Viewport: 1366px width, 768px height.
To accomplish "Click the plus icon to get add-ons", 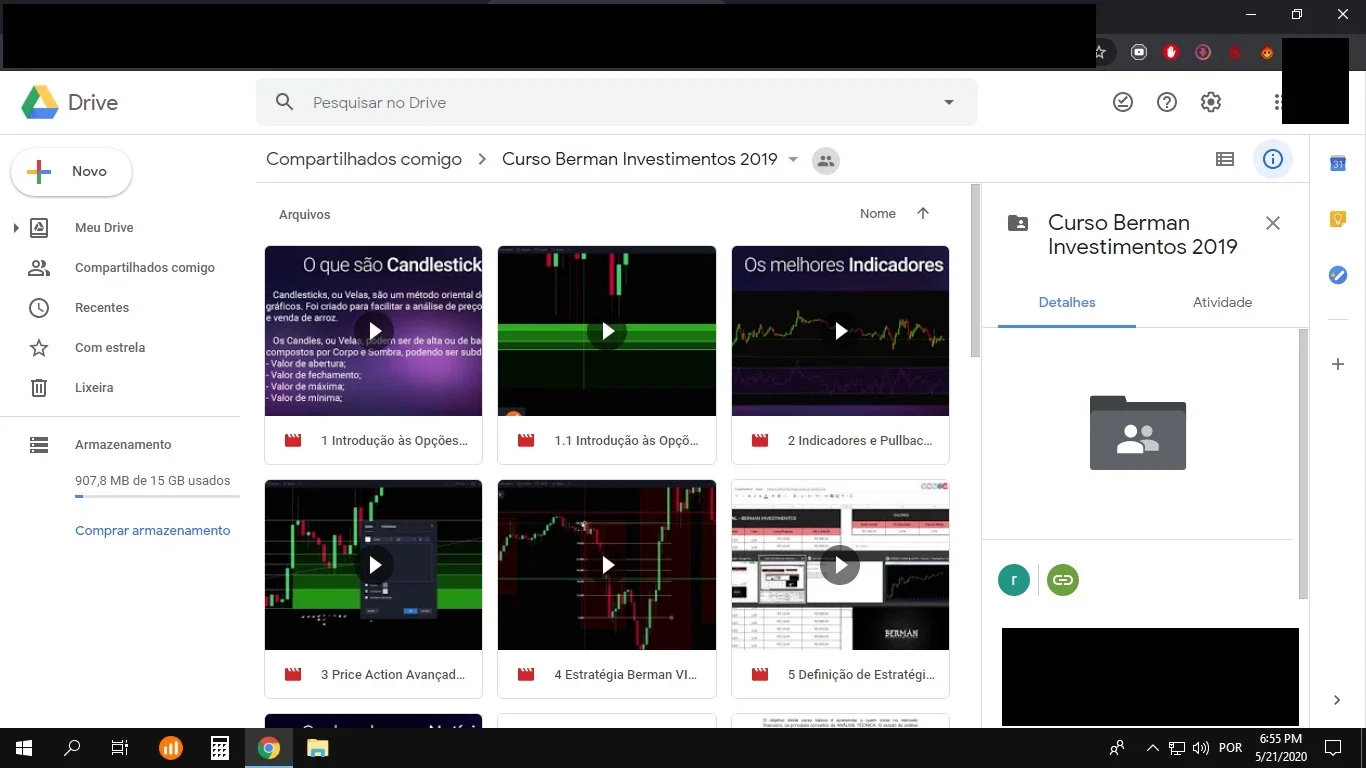I will point(1337,364).
